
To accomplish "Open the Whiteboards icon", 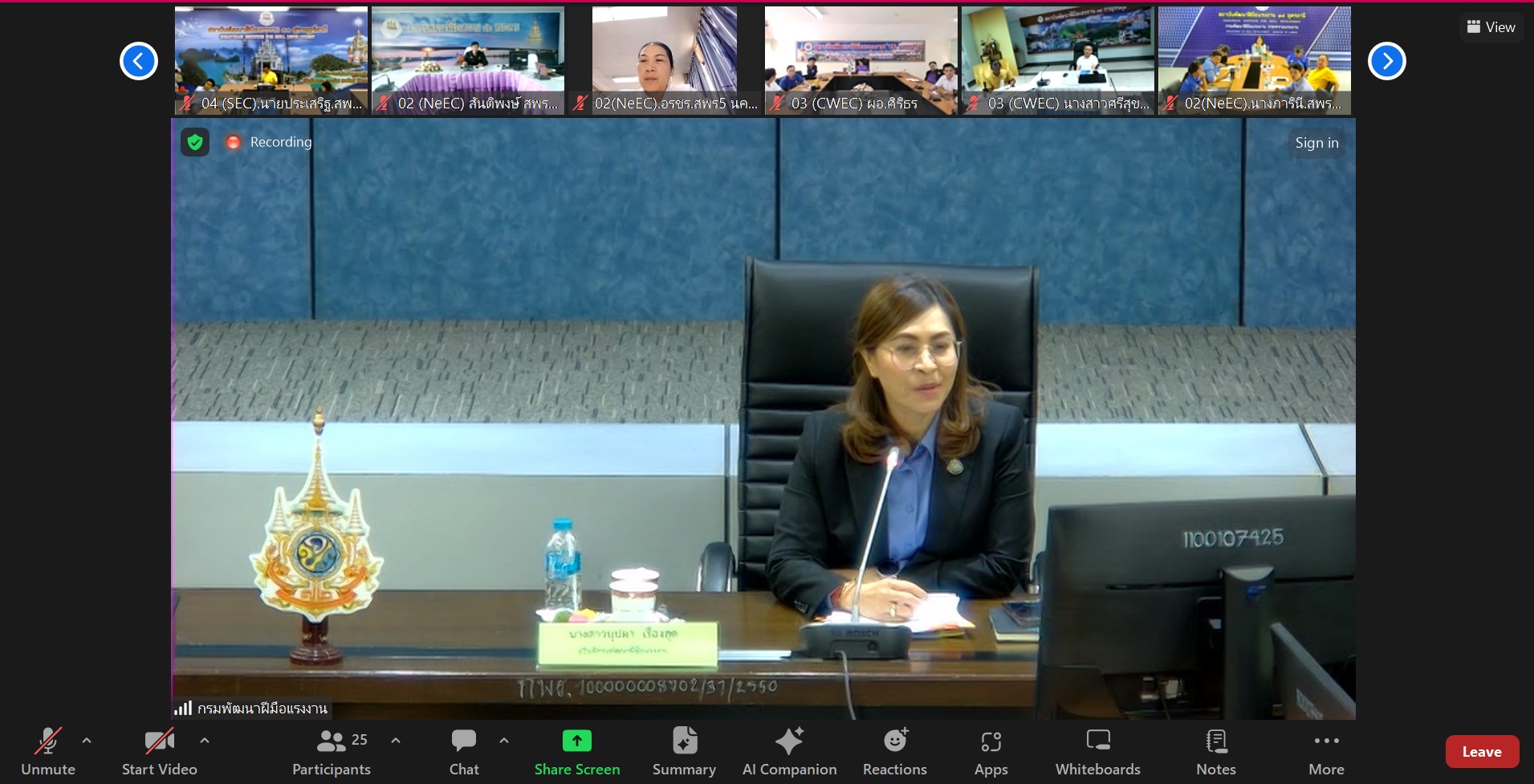I will tap(1097, 741).
